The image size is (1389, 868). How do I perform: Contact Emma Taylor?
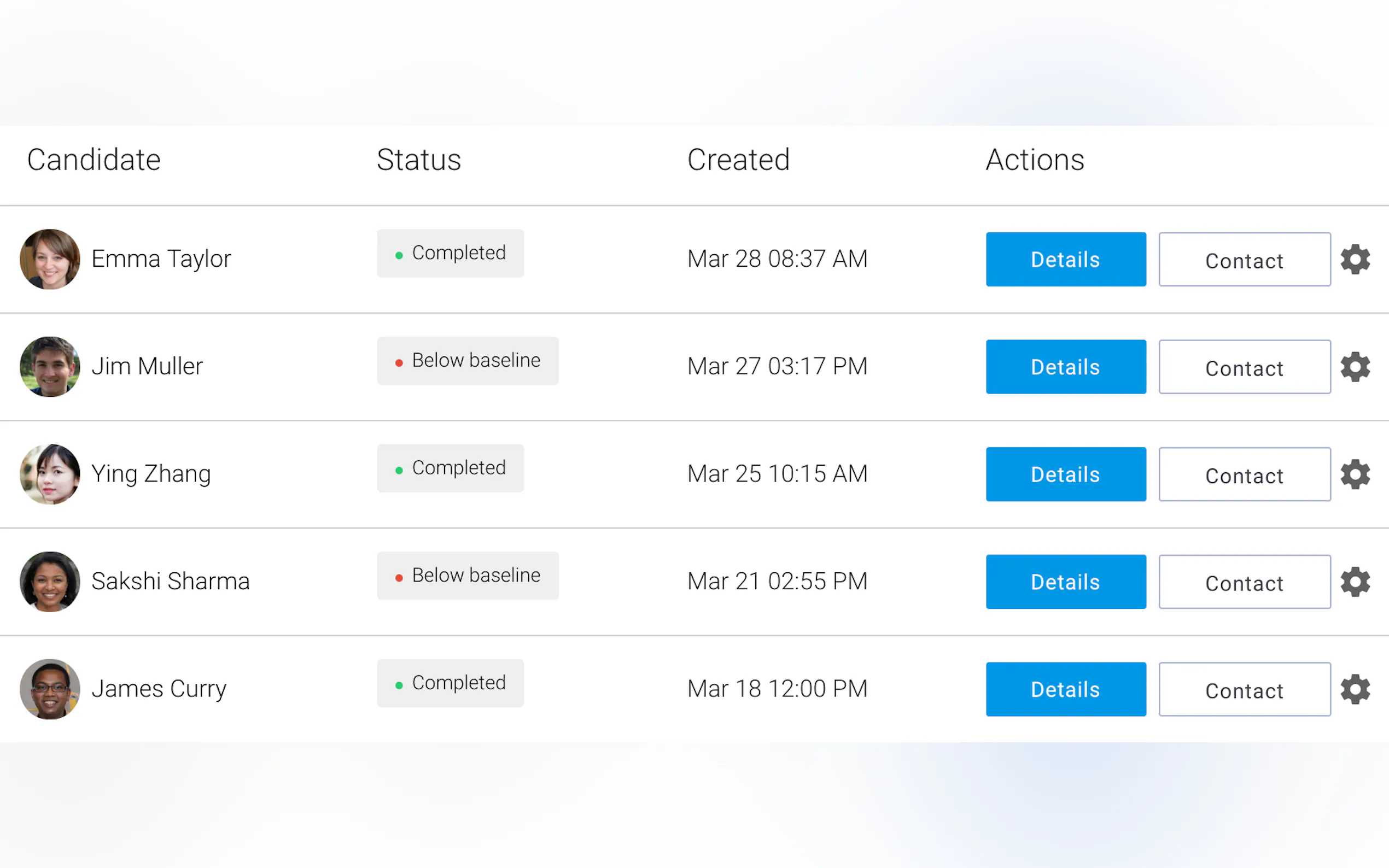1244,260
